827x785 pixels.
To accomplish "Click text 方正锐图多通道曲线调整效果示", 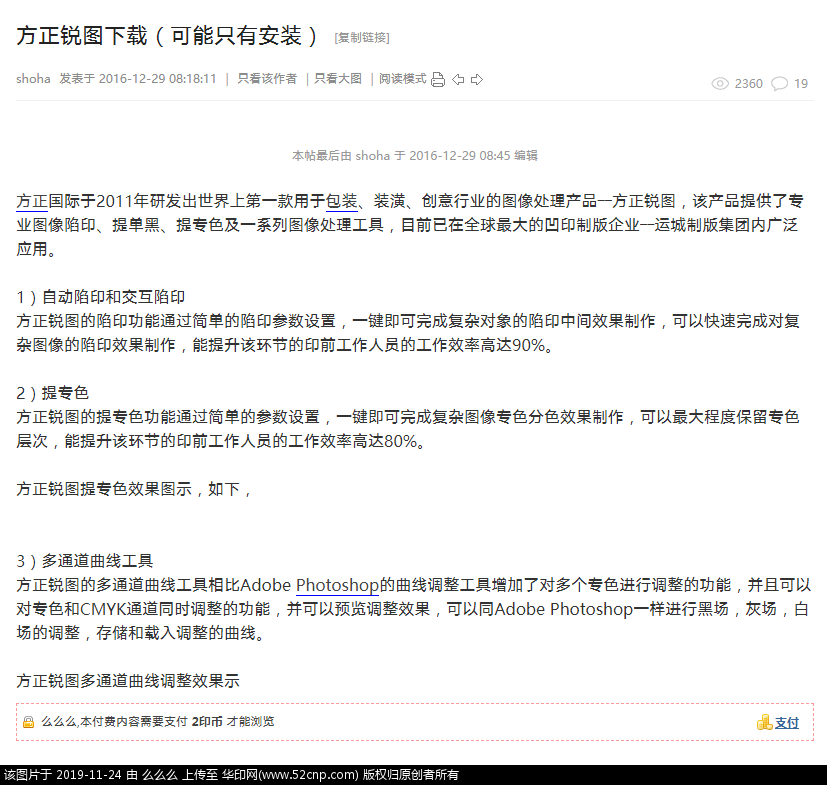I will click(x=128, y=681).
